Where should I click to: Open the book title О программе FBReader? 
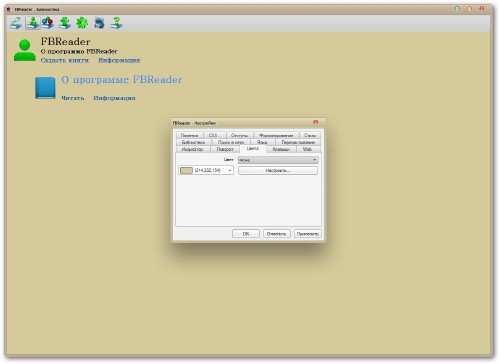coord(122,80)
